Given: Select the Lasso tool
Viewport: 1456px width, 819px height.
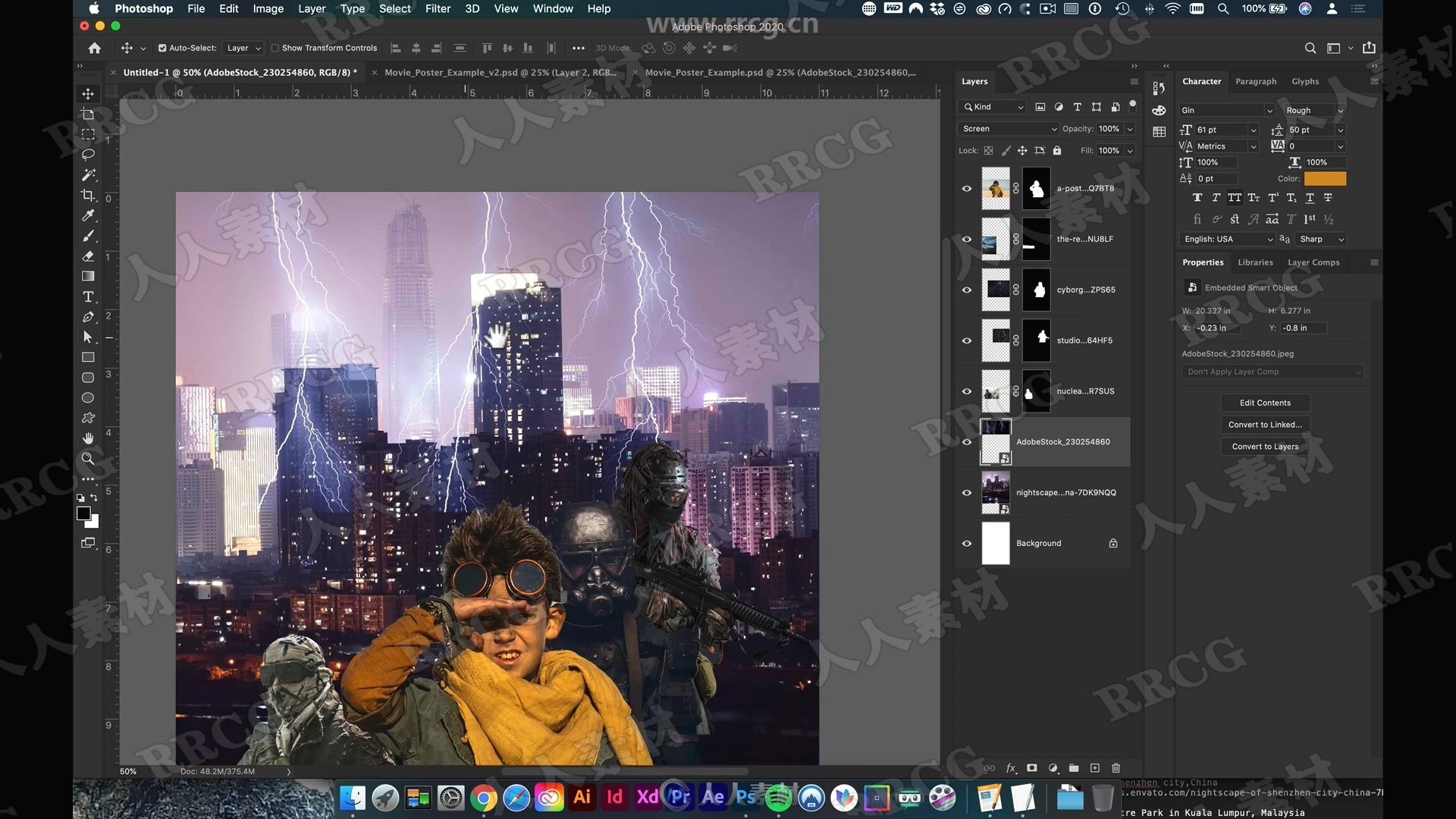Looking at the screenshot, I should pos(88,153).
